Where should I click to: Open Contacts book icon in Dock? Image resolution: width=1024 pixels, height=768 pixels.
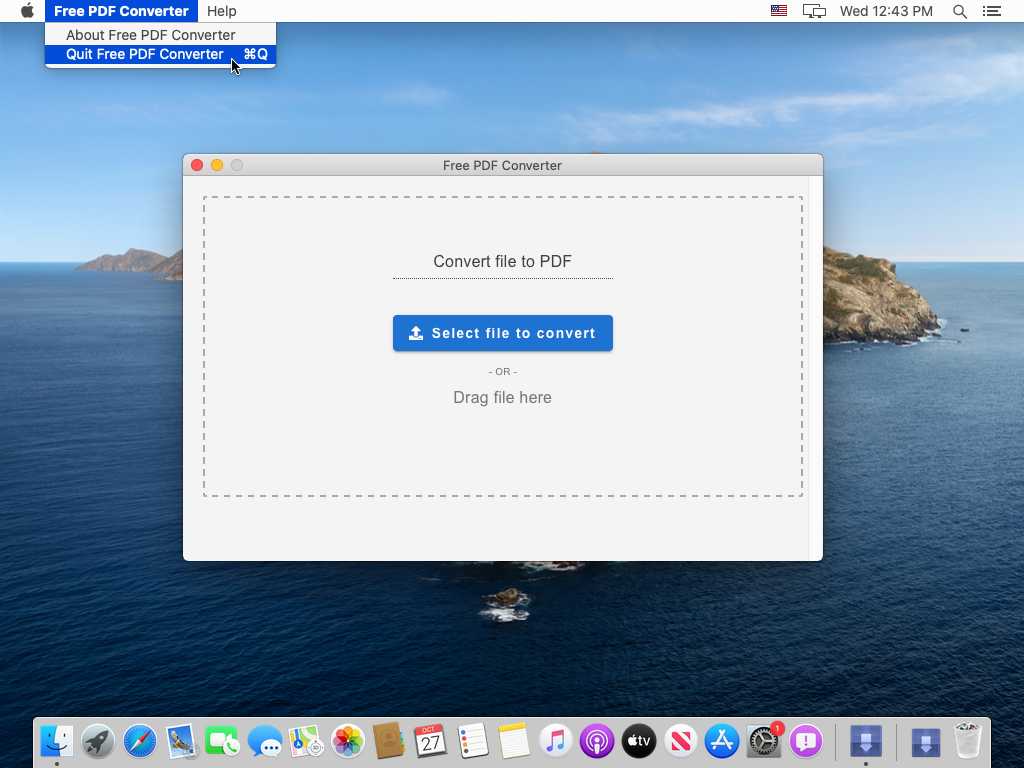pyautogui.click(x=389, y=741)
